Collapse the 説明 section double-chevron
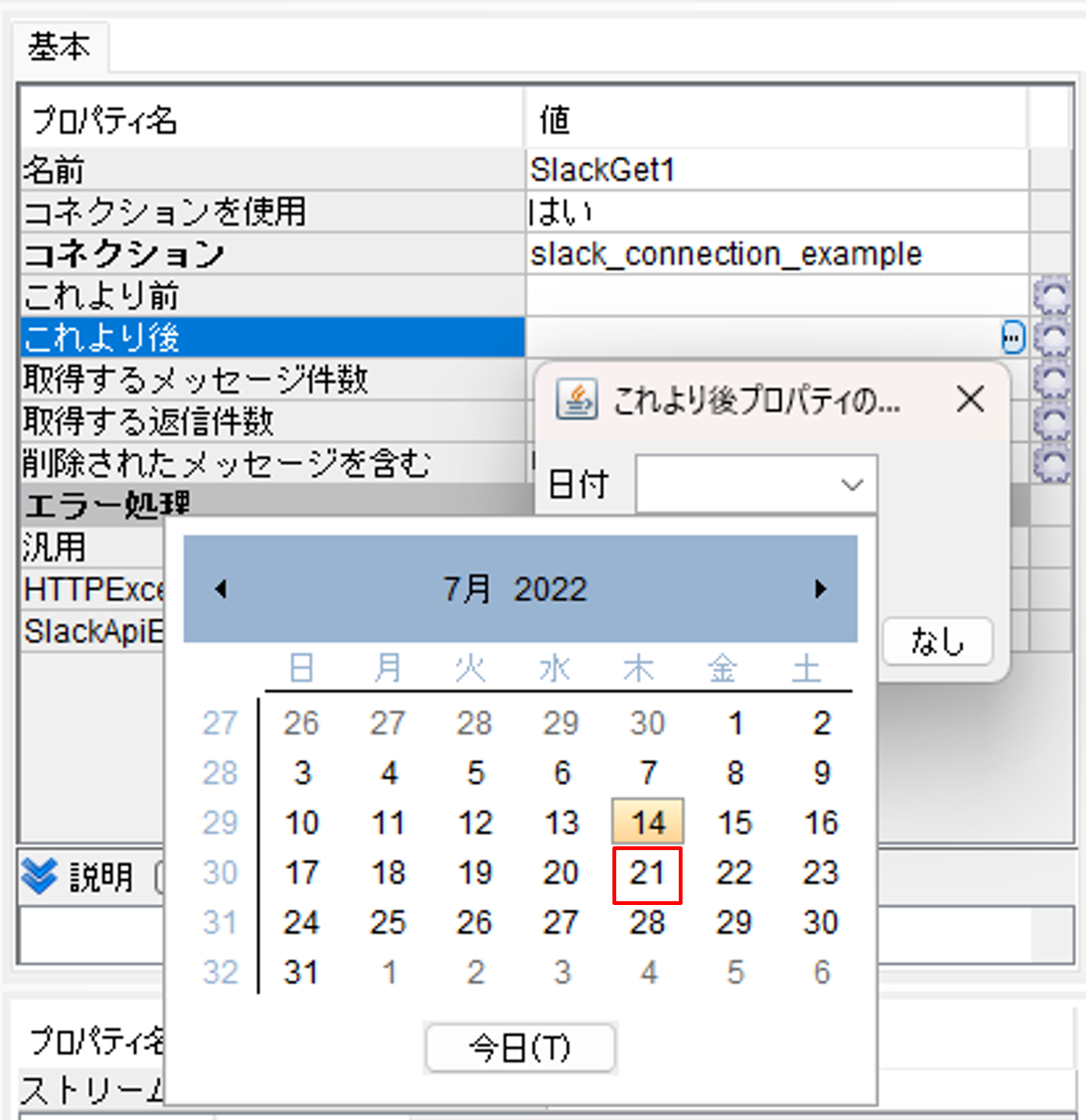This screenshot has width=1086, height=1120. (39, 876)
